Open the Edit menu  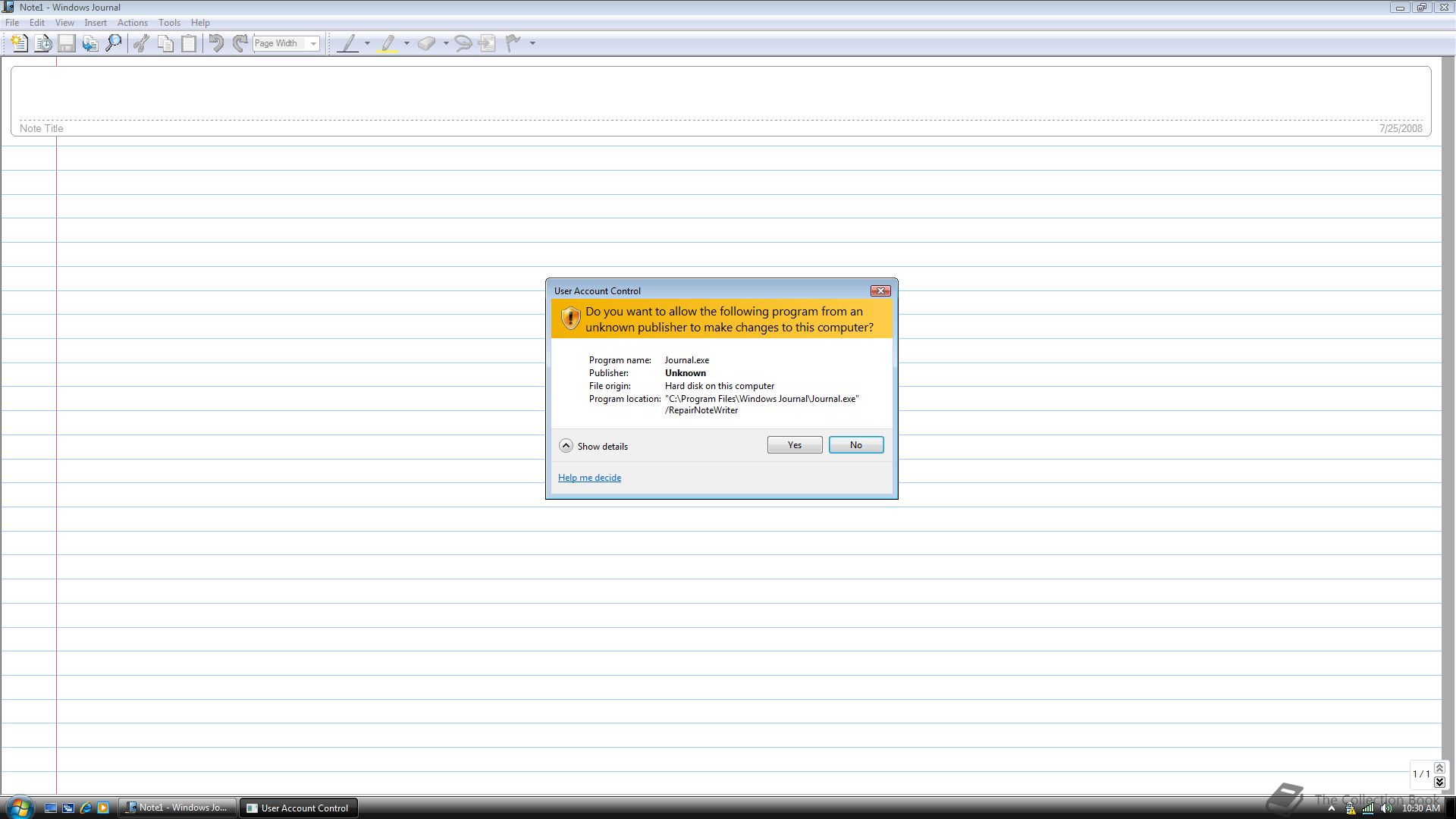tap(37, 23)
